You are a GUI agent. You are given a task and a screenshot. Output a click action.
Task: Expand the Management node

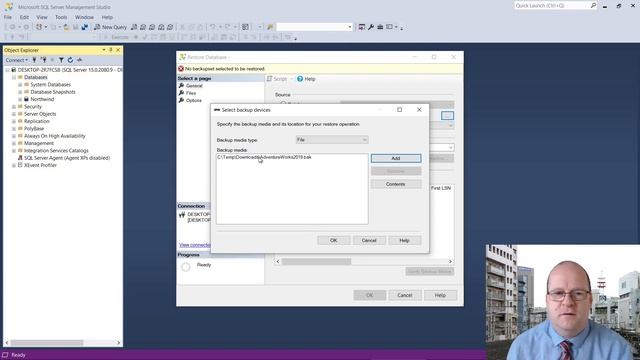14,143
